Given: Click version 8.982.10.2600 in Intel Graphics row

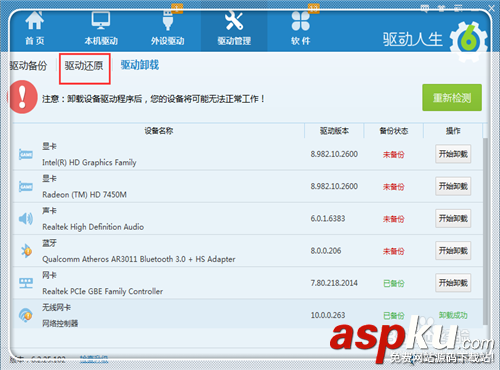Looking at the screenshot, I should click(x=334, y=154).
